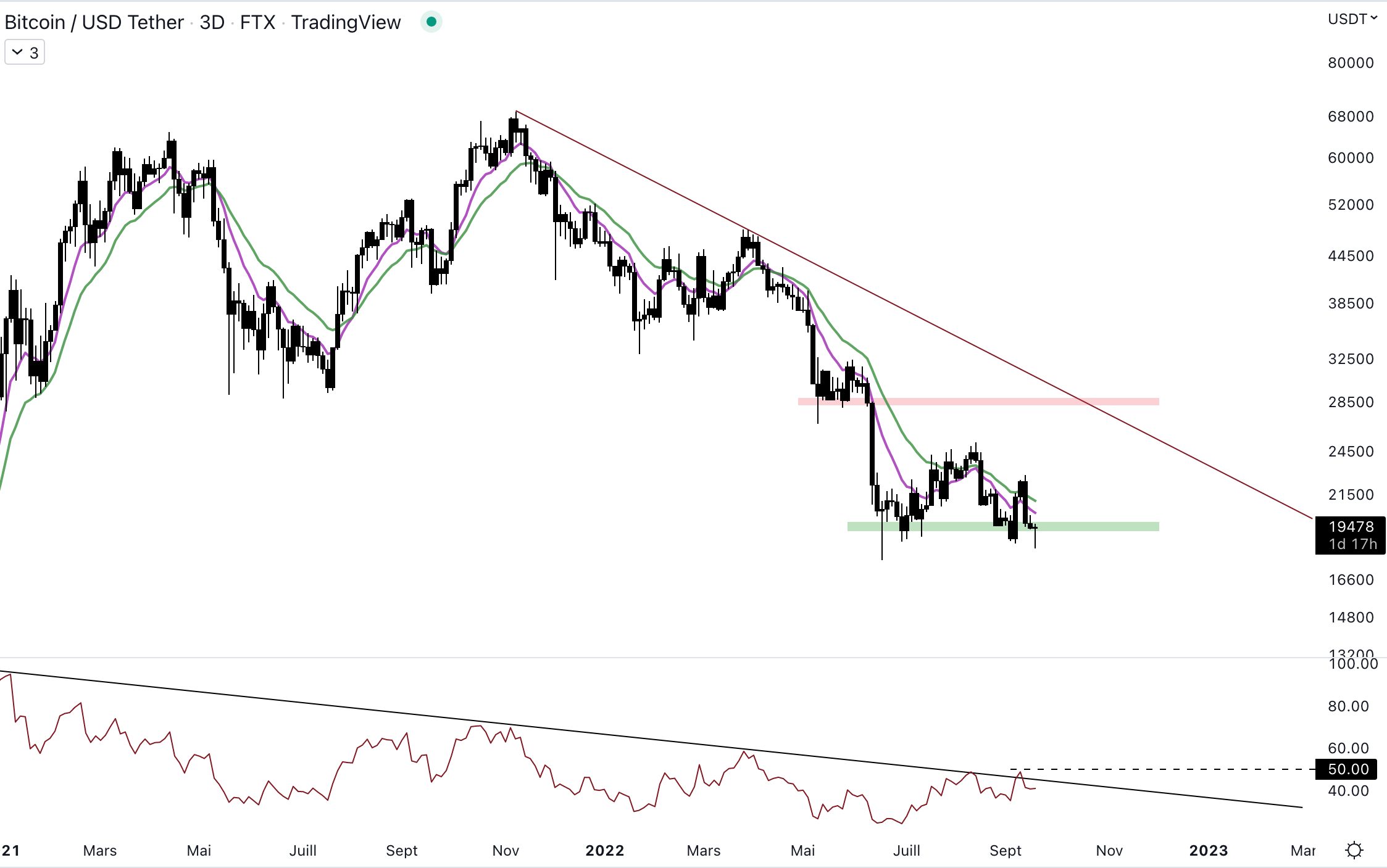The image size is (1387, 868).
Task: Click the 3D timeframe label in title
Action: click(x=212, y=22)
